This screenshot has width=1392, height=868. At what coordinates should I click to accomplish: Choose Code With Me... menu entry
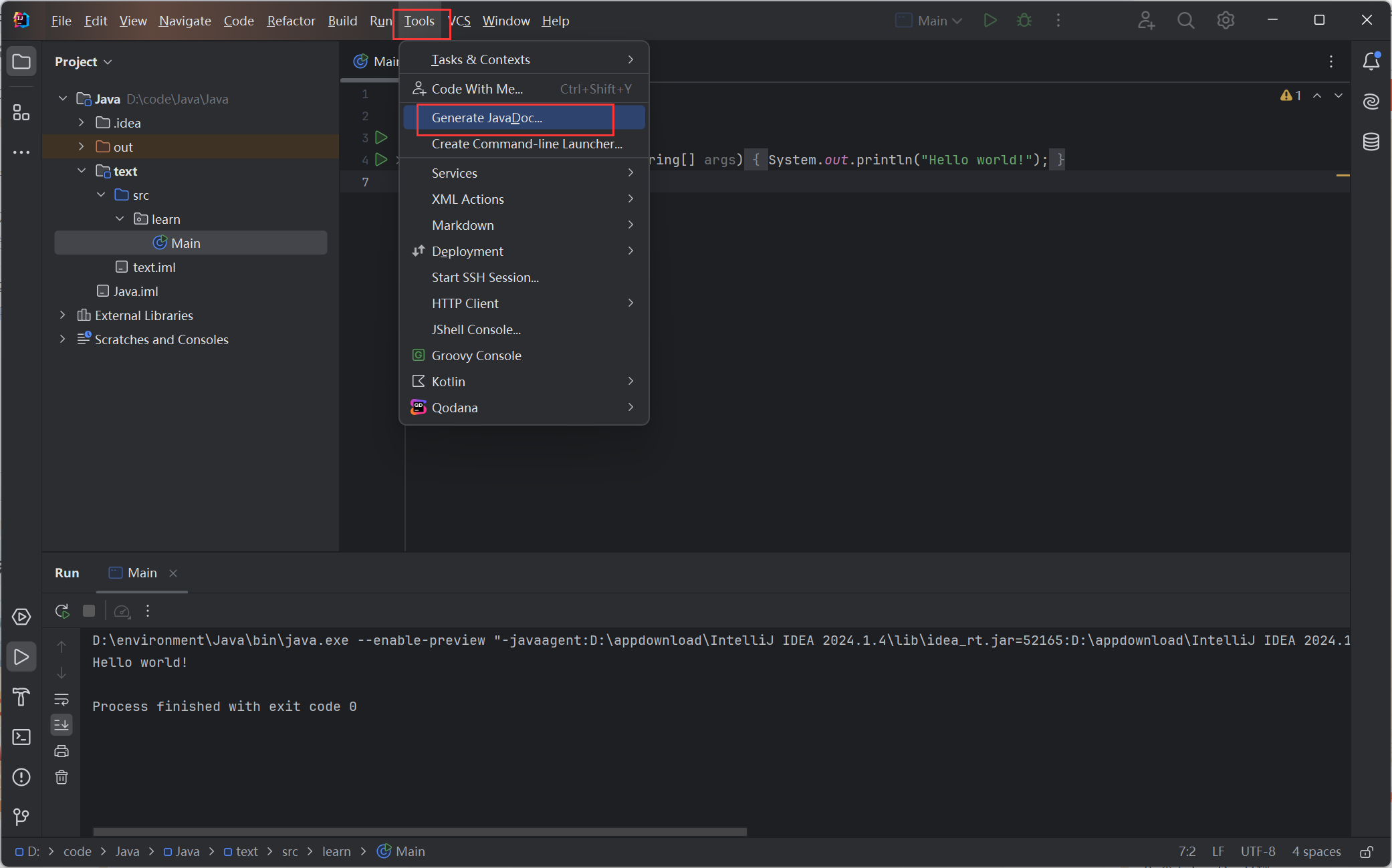[x=524, y=89]
